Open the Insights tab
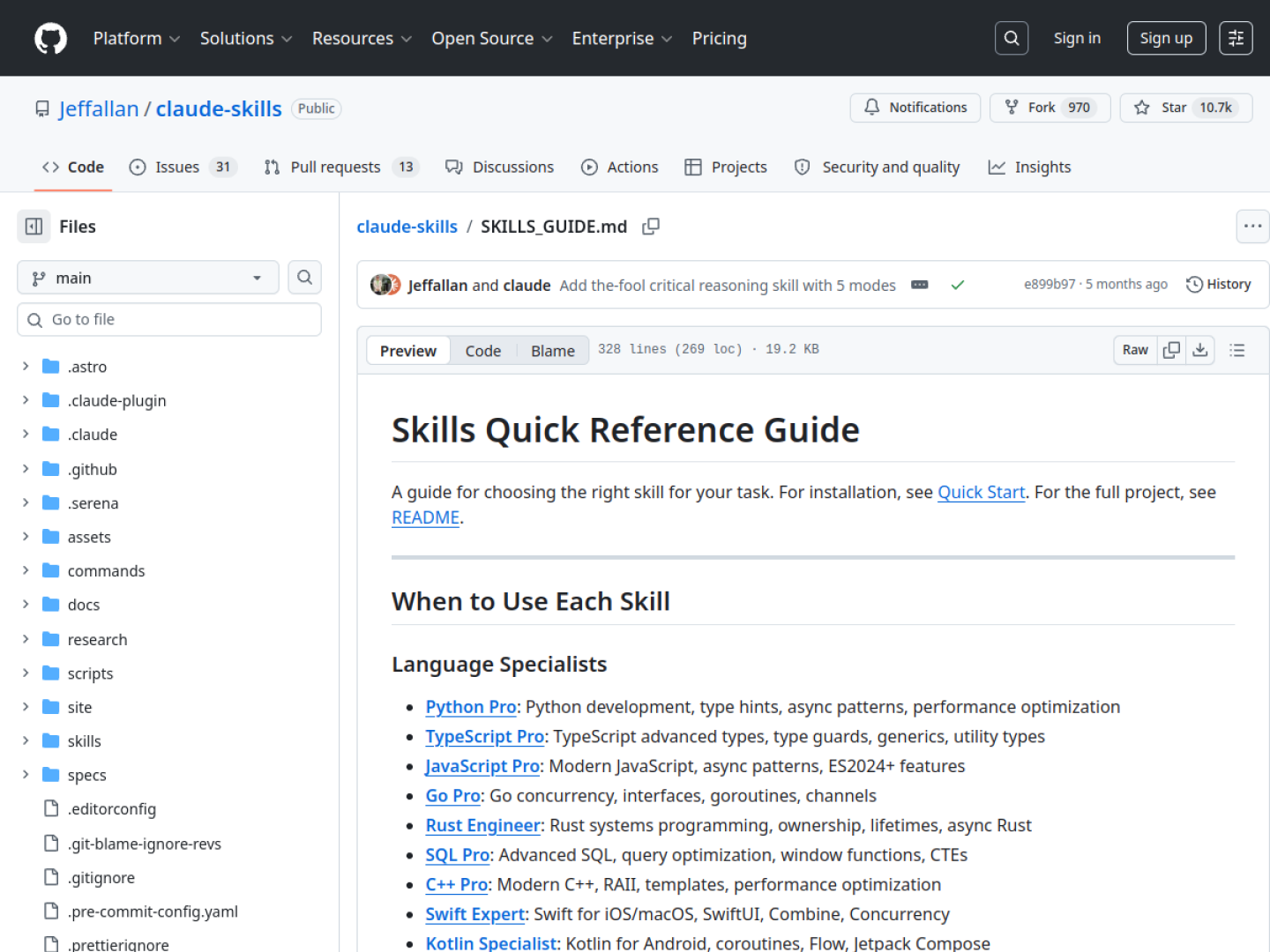 [x=1029, y=167]
